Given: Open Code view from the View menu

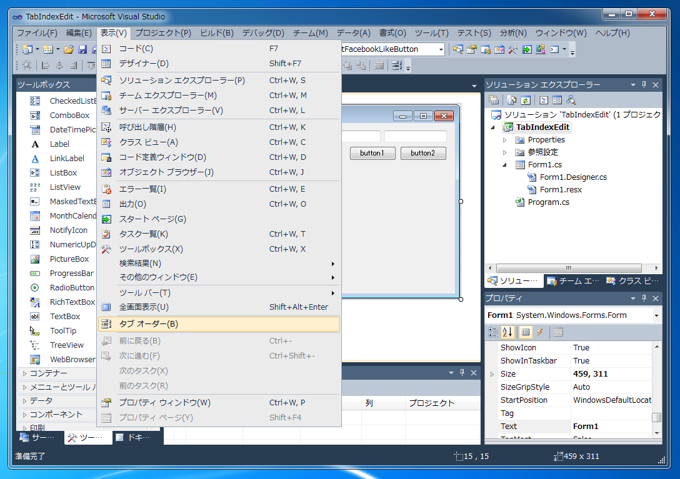Looking at the screenshot, I should 219,49.
